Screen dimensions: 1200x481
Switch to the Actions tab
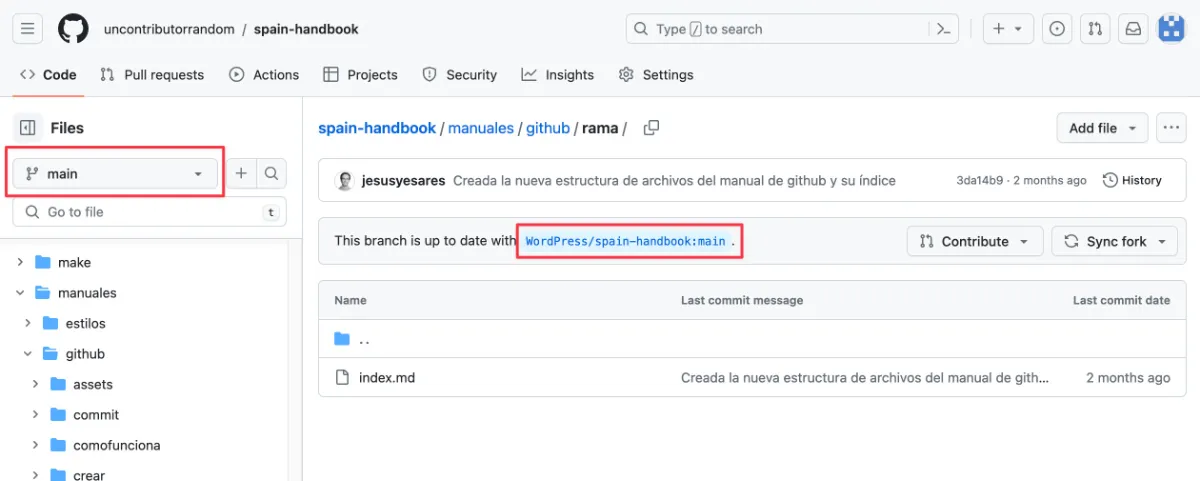pyautogui.click(x=264, y=74)
